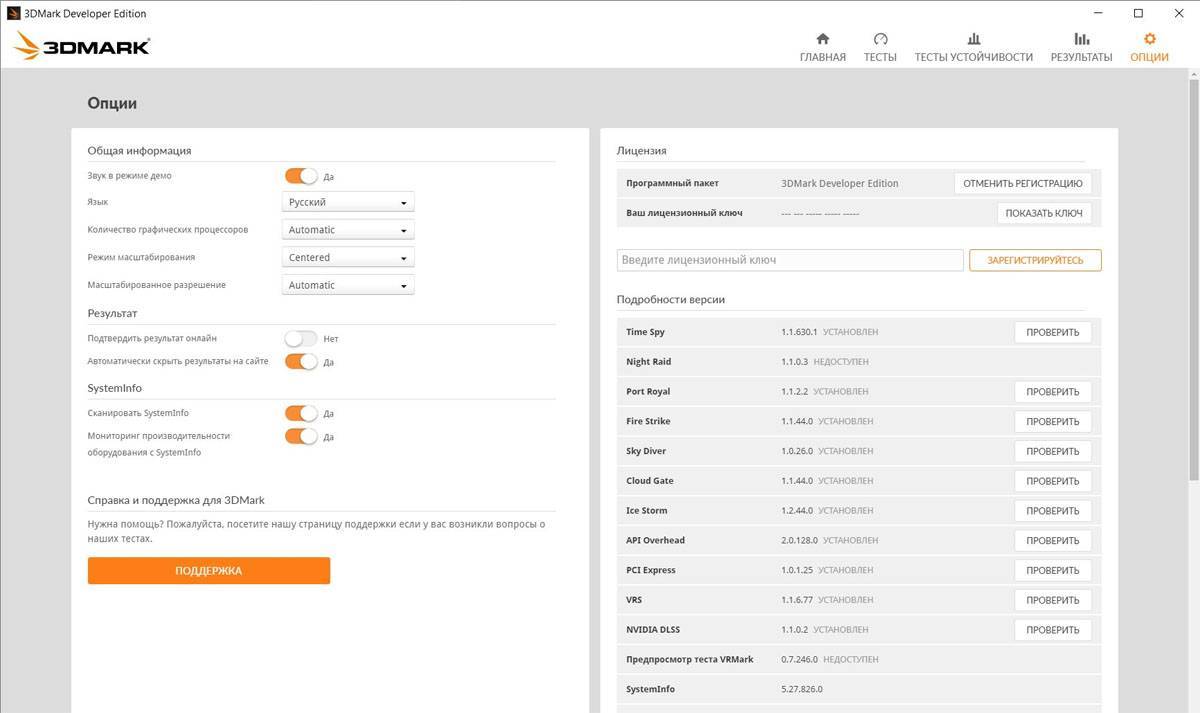Image resolution: width=1200 pixels, height=713 pixels.
Task: Toggle Звук в режиме демо switch
Action: coord(301,176)
